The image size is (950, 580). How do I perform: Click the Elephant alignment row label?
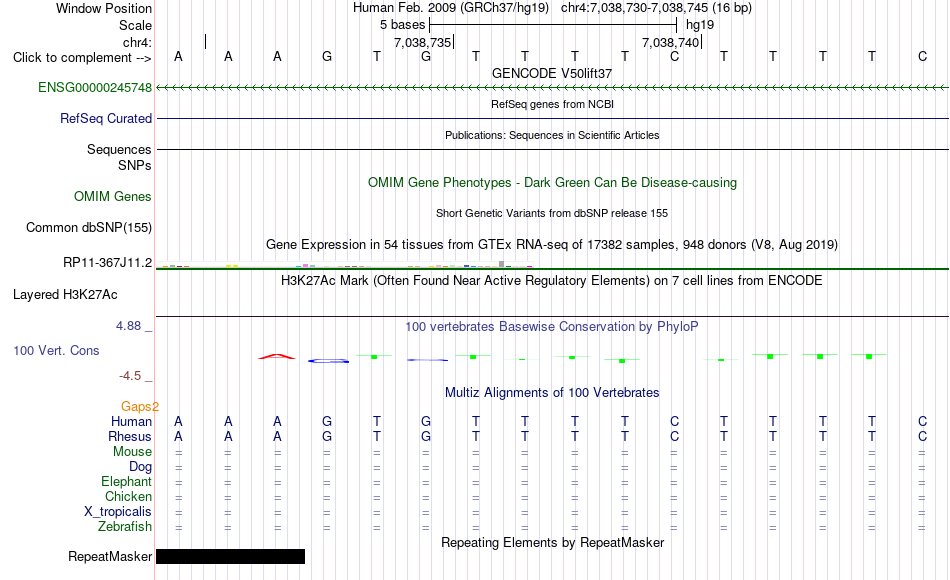click(x=126, y=482)
